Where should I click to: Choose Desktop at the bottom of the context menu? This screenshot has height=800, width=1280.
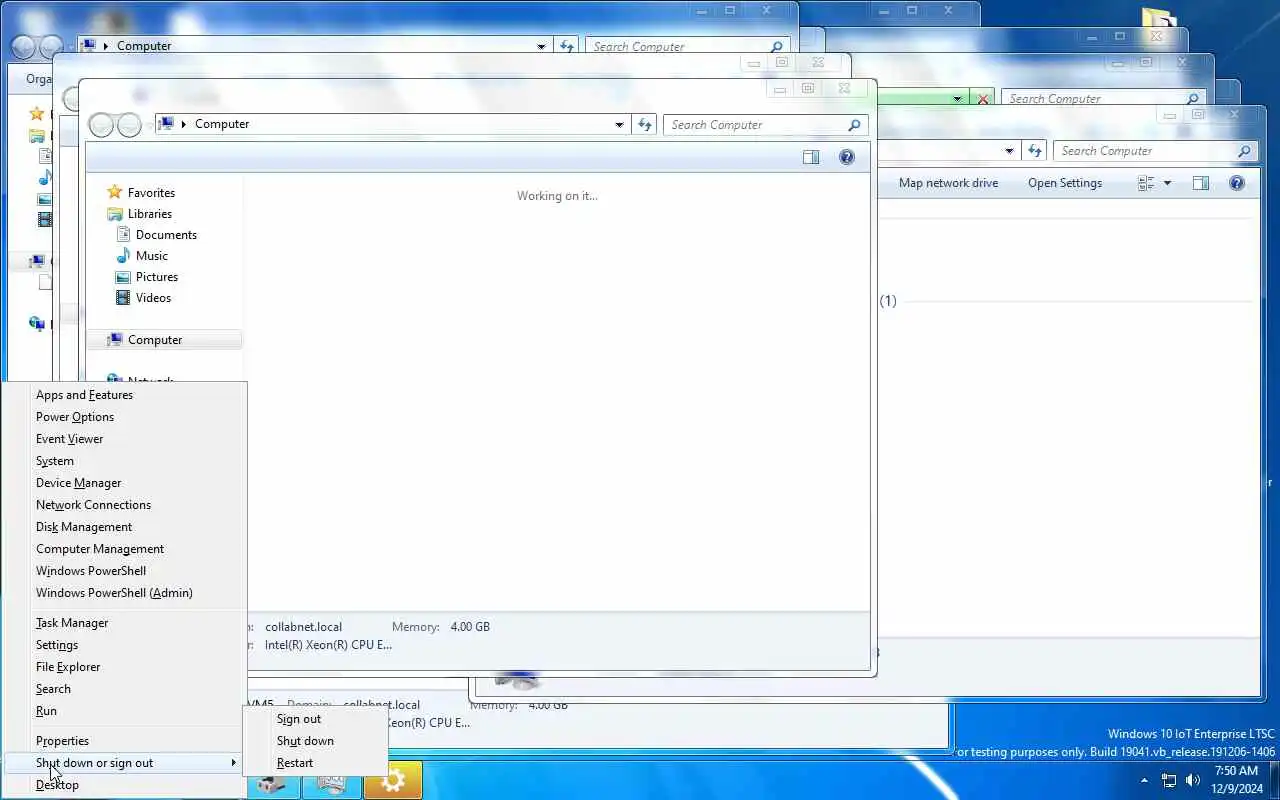[125, 785]
